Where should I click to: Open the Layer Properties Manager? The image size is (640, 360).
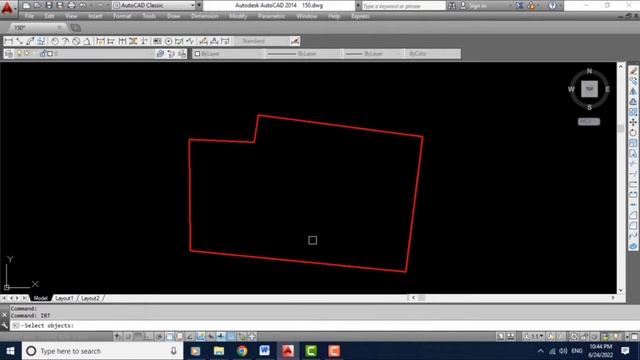click(9, 54)
